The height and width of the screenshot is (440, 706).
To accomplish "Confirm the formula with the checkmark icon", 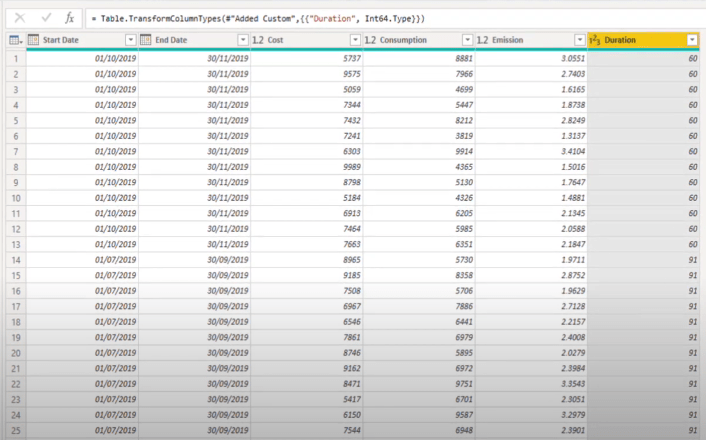I will [x=46, y=18].
